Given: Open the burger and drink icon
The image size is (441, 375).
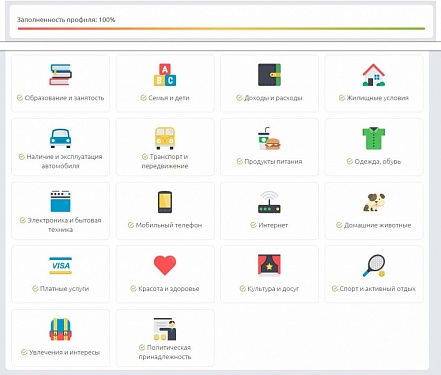Looking at the screenshot, I should 269,139.
